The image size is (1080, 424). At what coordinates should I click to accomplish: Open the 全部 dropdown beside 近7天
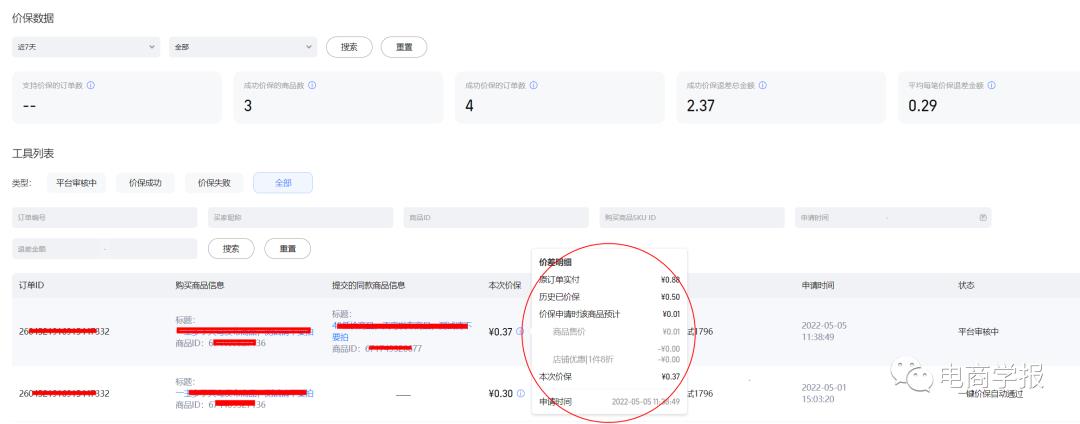(242, 47)
